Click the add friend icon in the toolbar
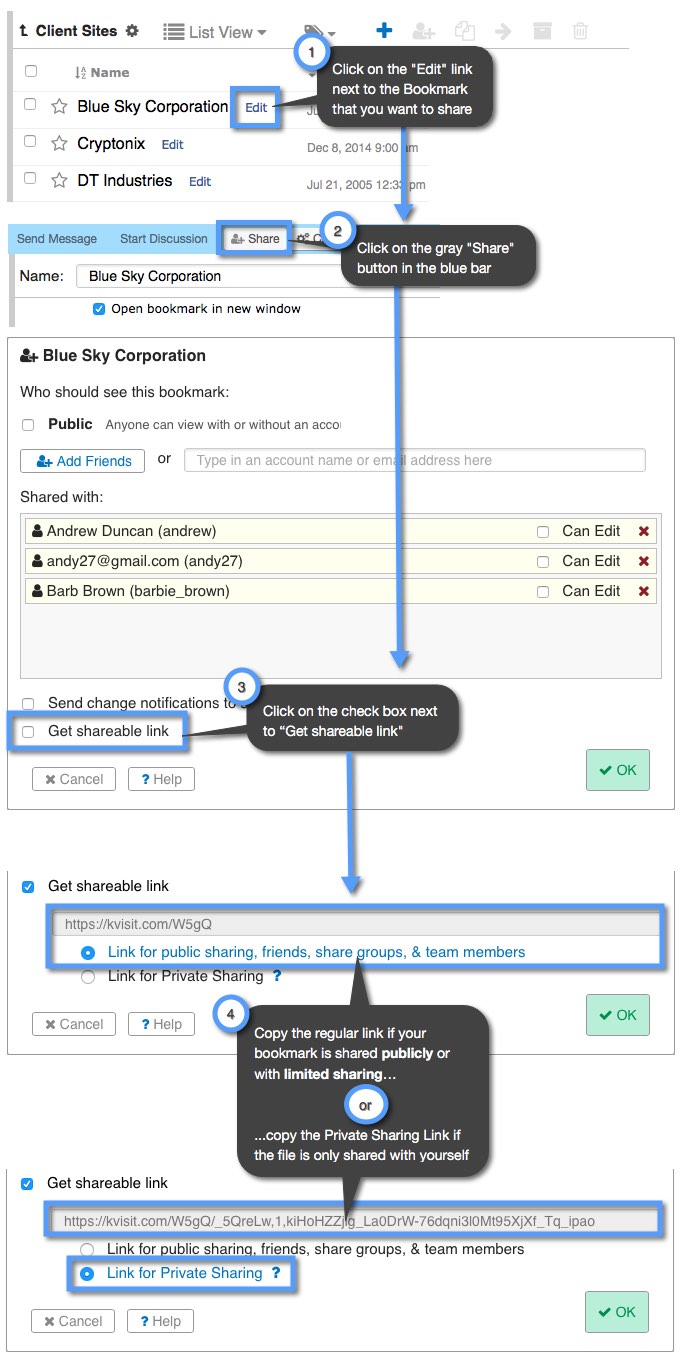 424,30
